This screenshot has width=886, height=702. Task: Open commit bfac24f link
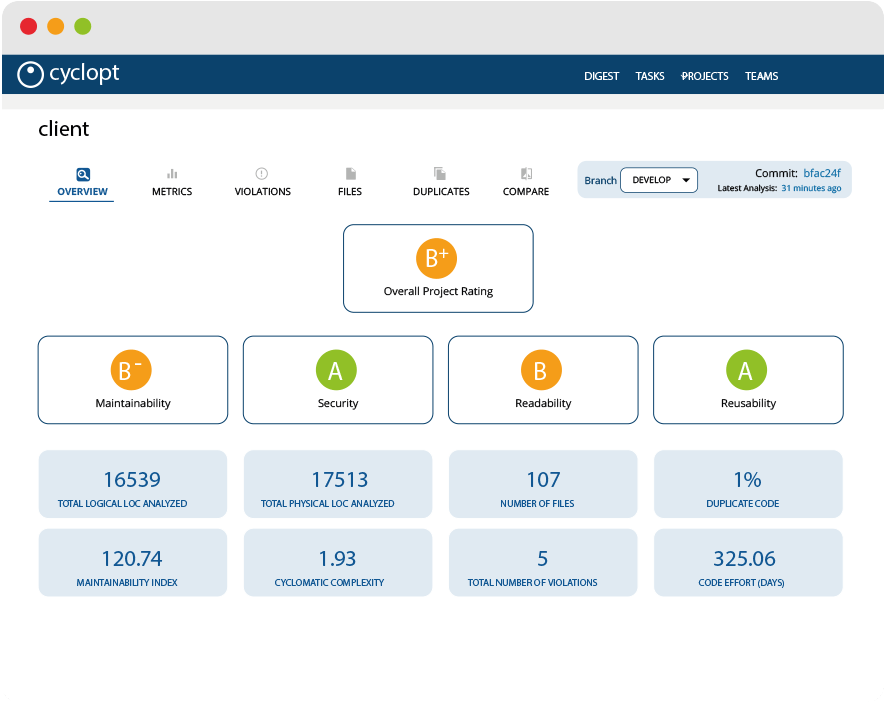(x=822, y=173)
